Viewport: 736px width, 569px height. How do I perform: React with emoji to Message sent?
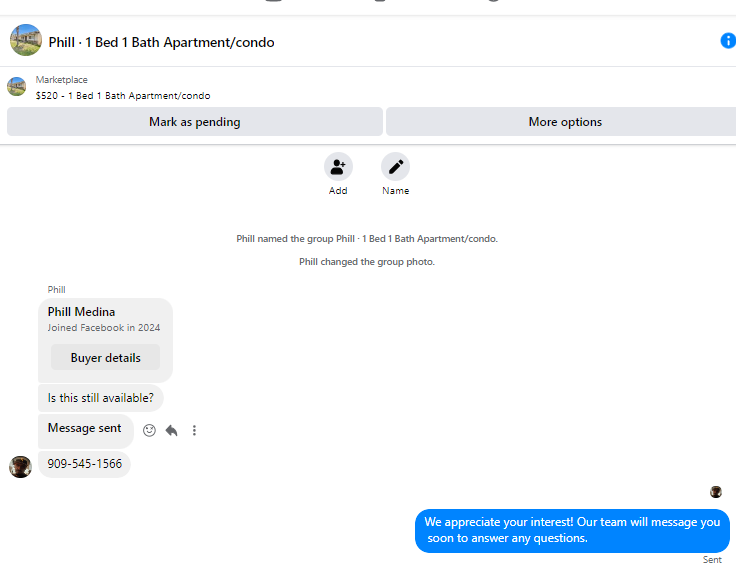pyautogui.click(x=149, y=431)
